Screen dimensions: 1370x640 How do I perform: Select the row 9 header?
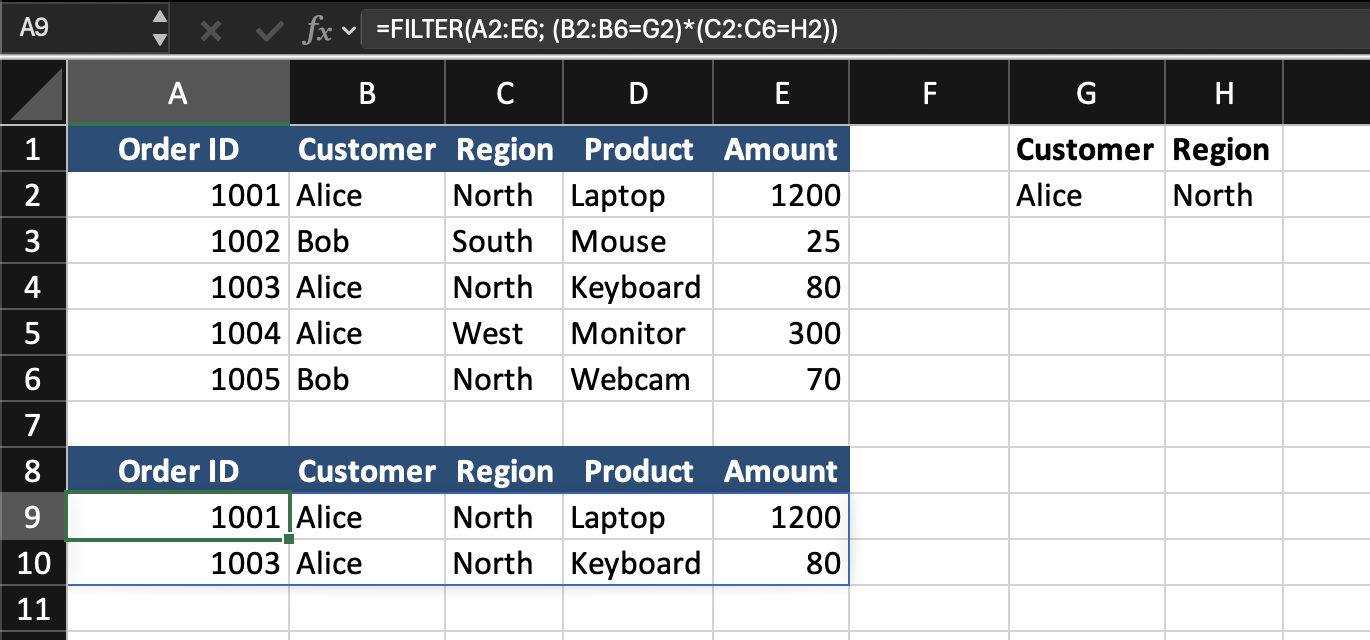[x=33, y=517]
